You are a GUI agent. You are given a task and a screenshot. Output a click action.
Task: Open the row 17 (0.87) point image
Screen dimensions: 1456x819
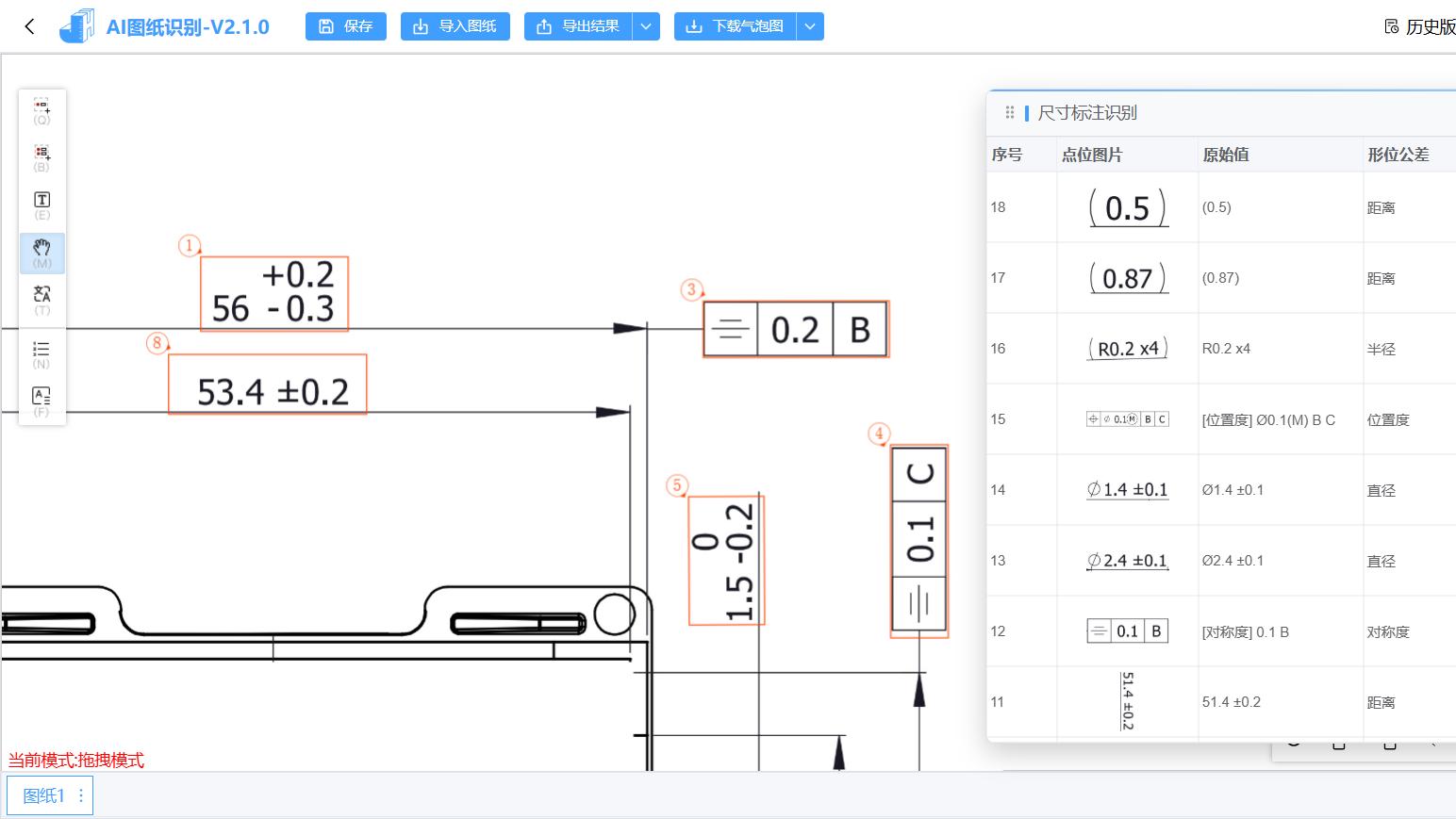tap(1128, 278)
